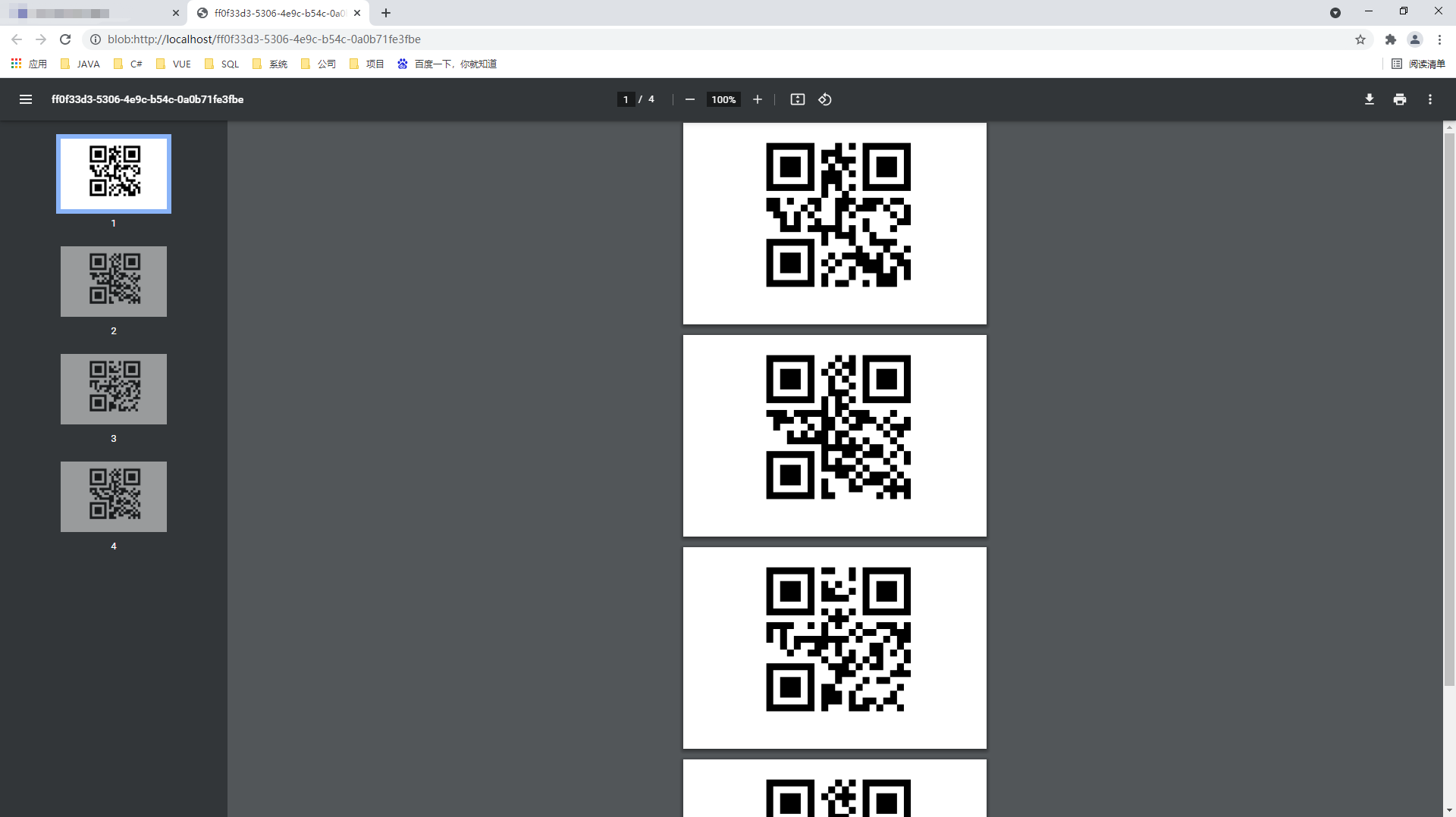Open the browser options menu

coord(1439,39)
